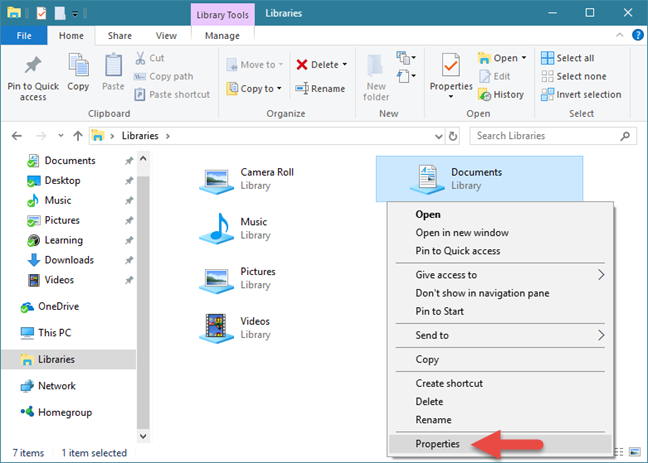Click Select all in the ribbon
The image size is (648, 463).
[567, 58]
